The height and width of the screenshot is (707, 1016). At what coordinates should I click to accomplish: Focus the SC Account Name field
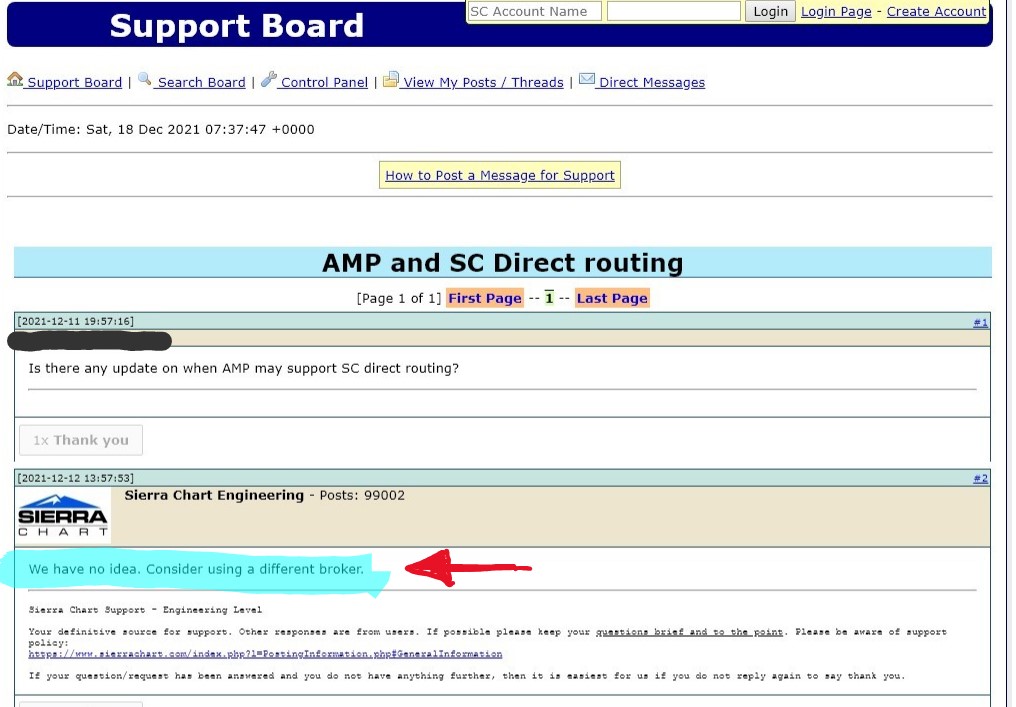tap(535, 11)
